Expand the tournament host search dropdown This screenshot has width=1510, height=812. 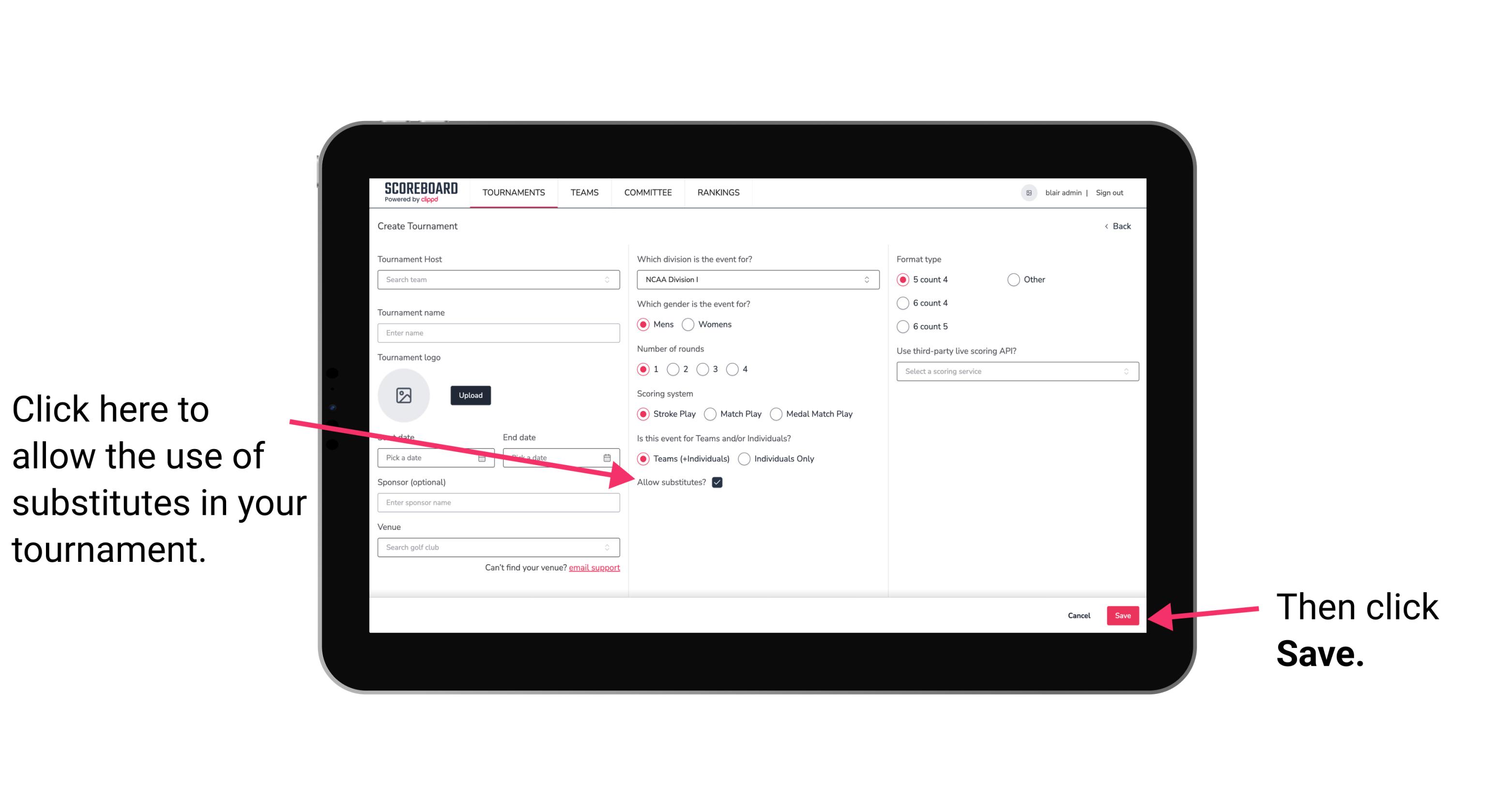(611, 280)
